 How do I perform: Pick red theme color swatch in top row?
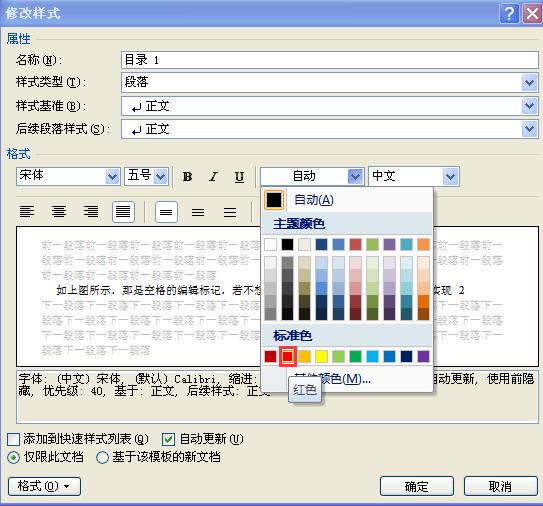tap(356, 245)
